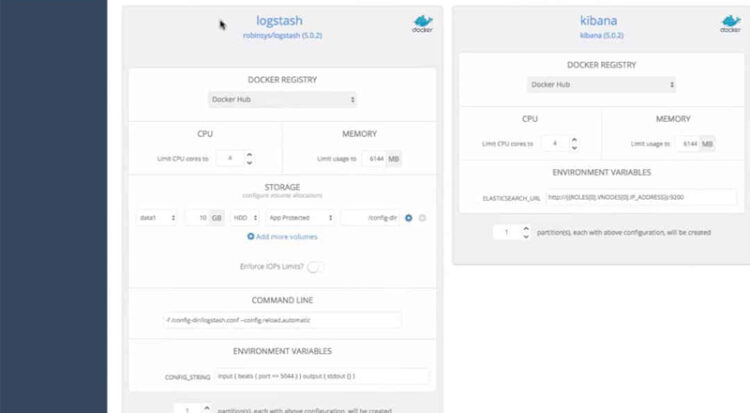The image size is (750, 413).
Task: Click logstash ENVIRONMENT VARIABLES heading
Action: tap(282, 351)
